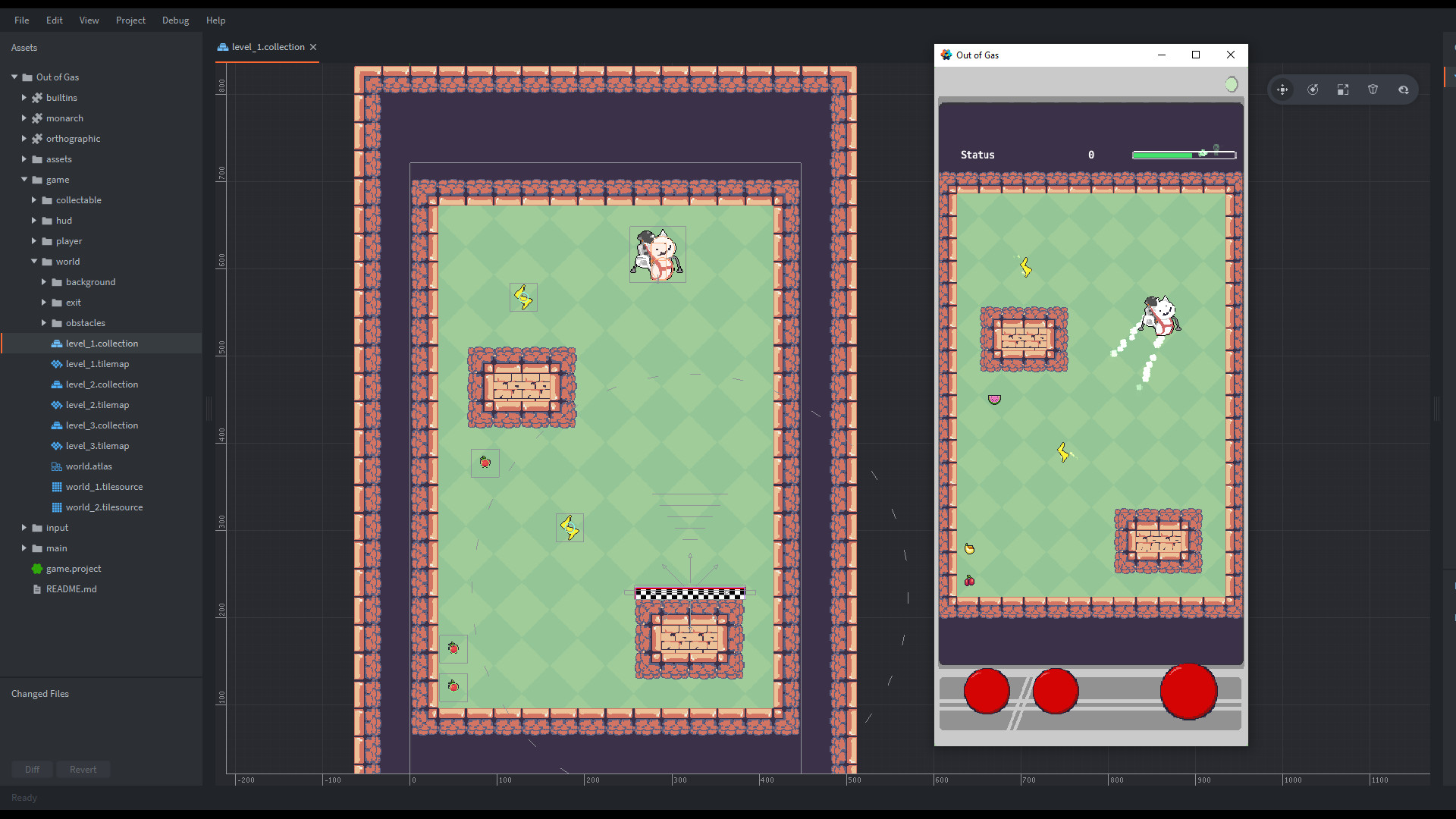Expand the builtins extension folder
Image resolution: width=1456 pixels, height=819 pixels.
pyautogui.click(x=24, y=97)
